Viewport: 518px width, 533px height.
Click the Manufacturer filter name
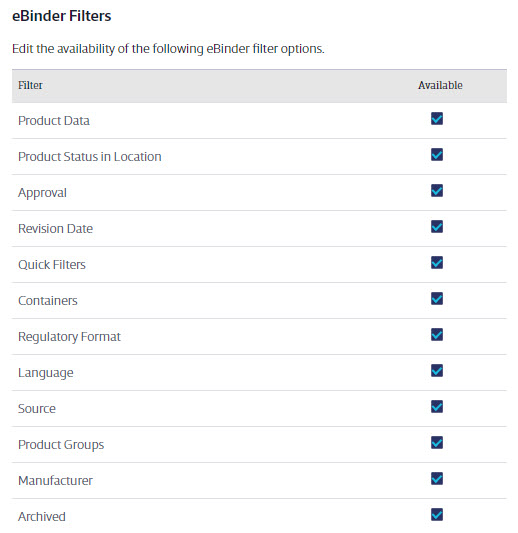point(55,481)
